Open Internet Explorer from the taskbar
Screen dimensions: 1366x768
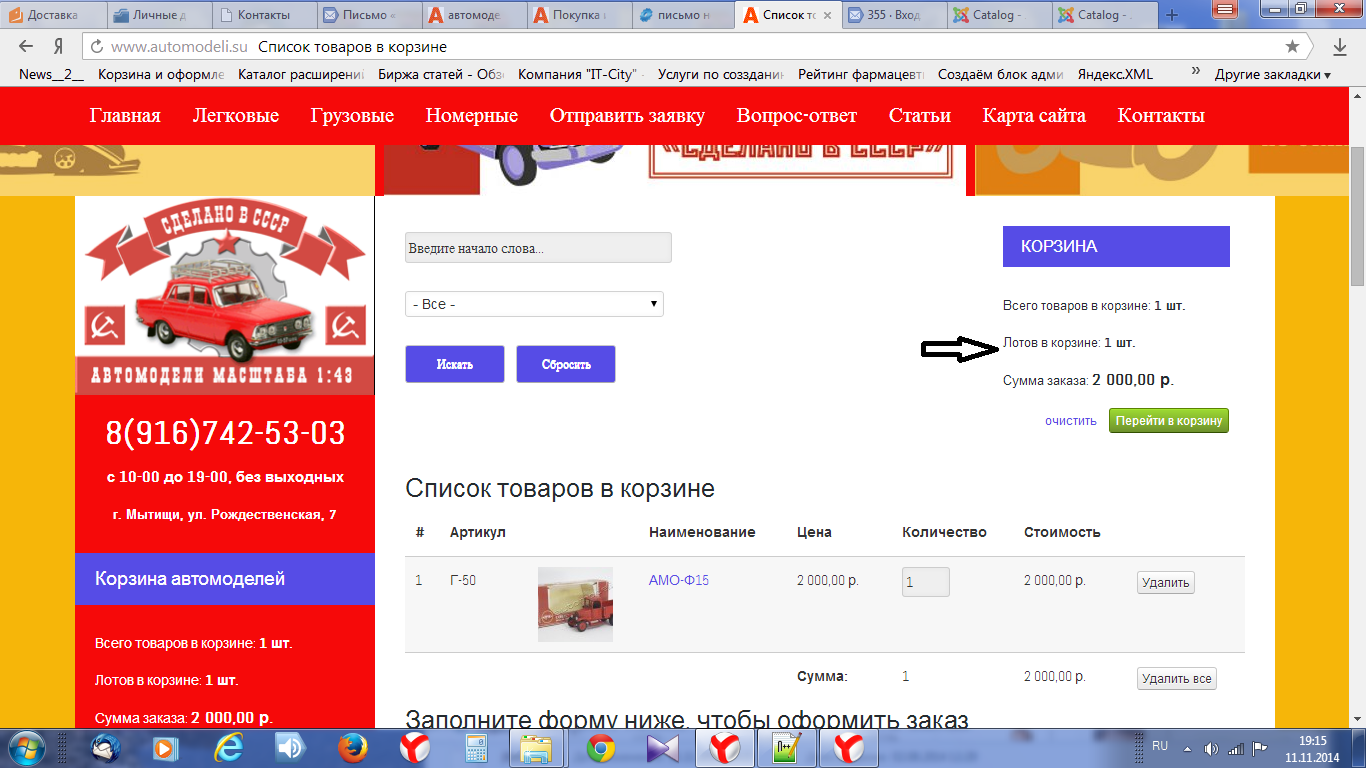[x=228, y=748]
